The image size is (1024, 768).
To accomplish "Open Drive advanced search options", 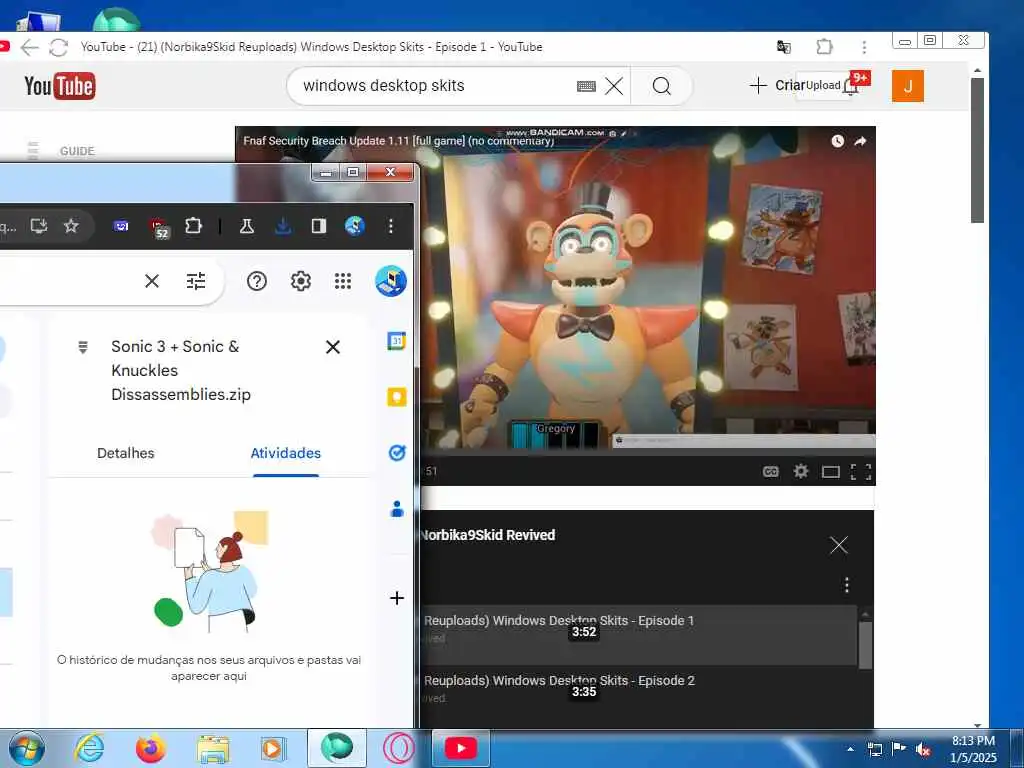I will coord(196,281).
